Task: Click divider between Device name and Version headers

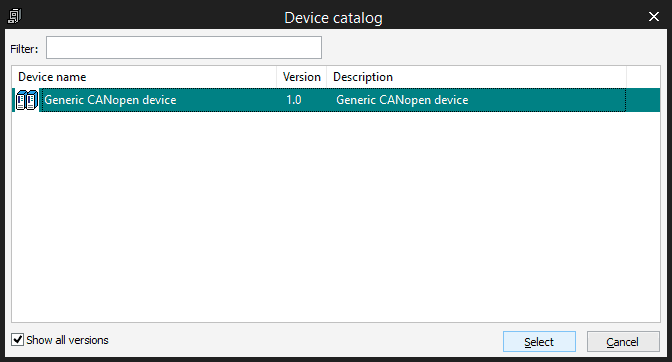Action: [276, 77]
